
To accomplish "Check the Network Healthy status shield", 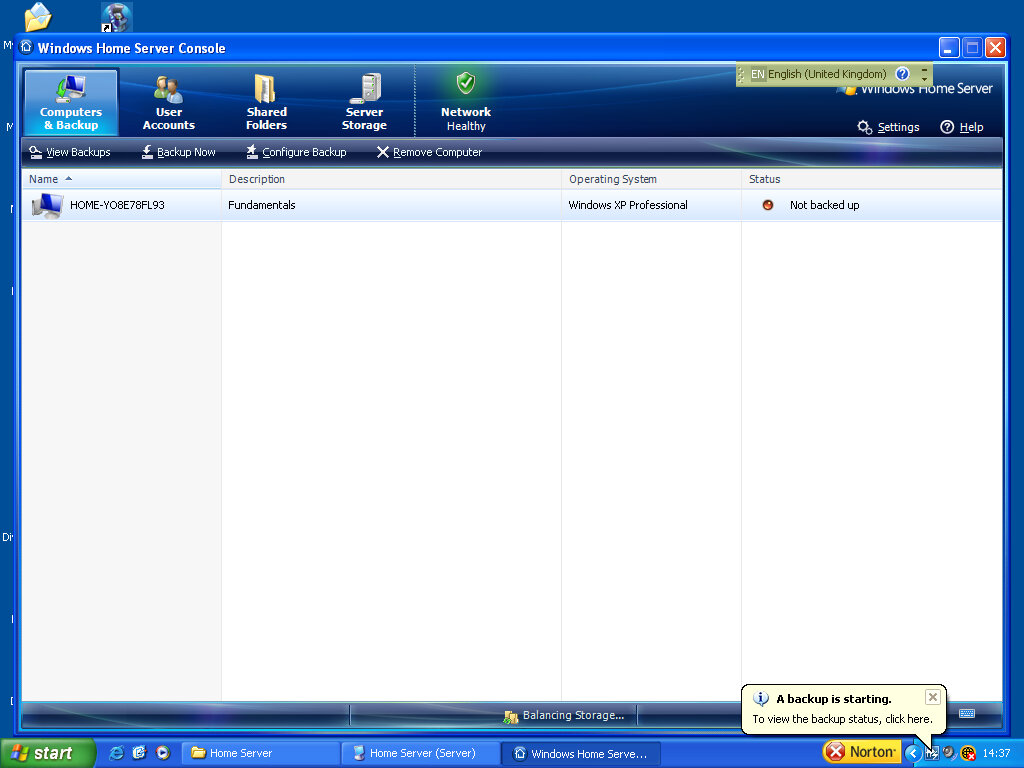I will 466,85.
